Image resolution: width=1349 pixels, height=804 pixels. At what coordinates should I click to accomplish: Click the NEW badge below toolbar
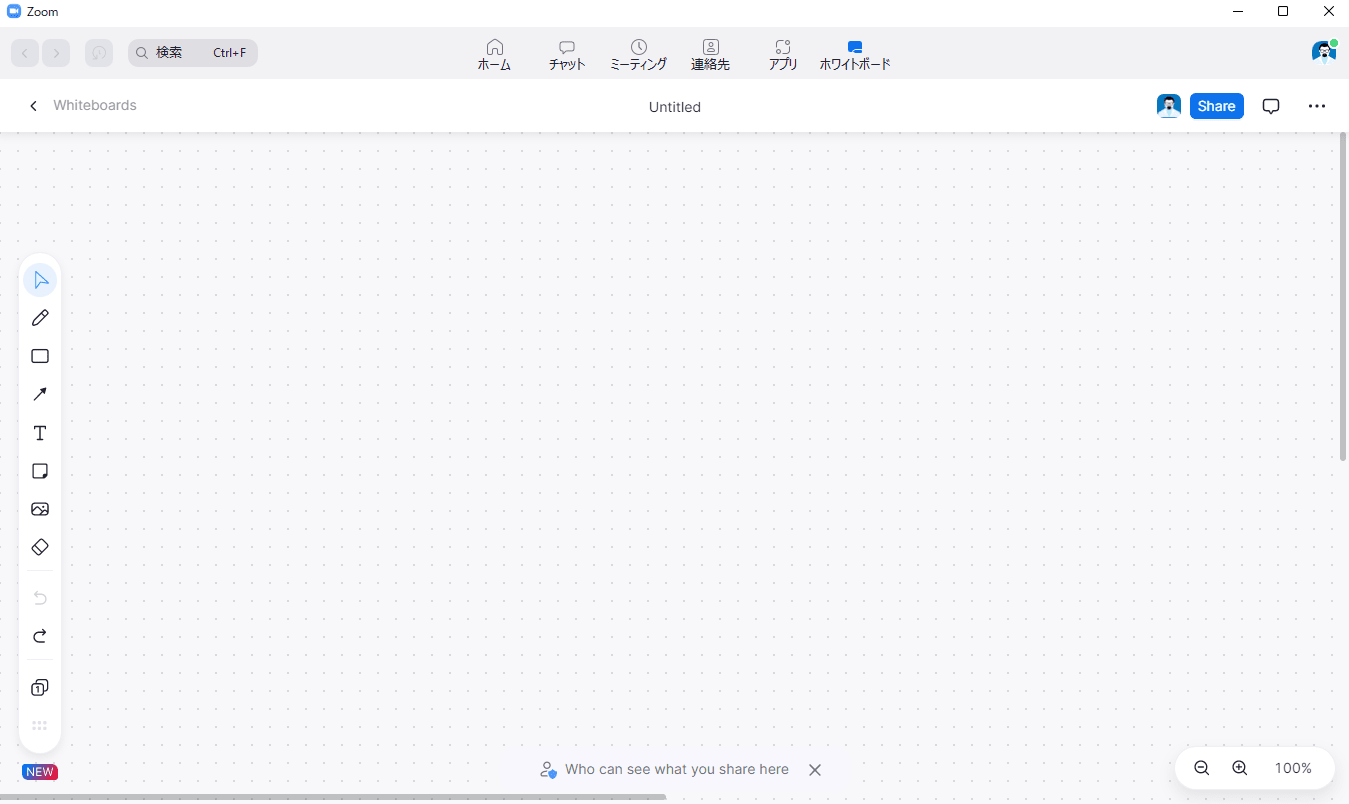(40, 772)
